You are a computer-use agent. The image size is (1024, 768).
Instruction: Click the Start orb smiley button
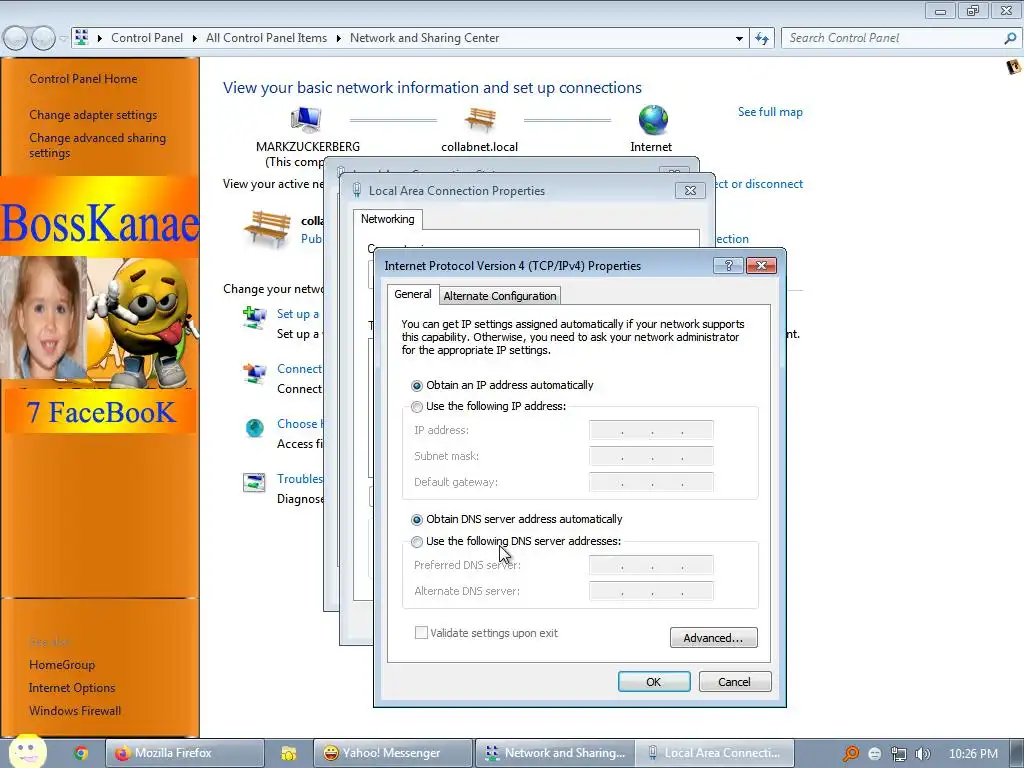28,751
